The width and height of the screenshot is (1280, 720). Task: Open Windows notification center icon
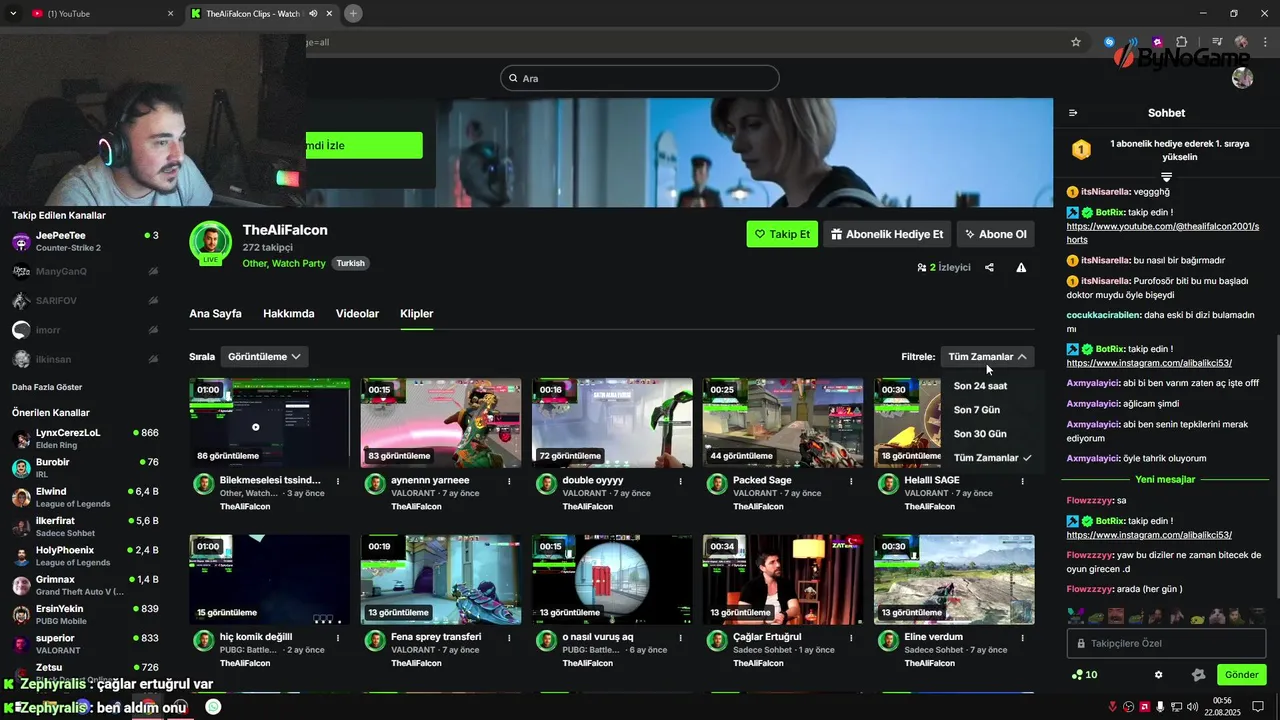(1256, 707)
